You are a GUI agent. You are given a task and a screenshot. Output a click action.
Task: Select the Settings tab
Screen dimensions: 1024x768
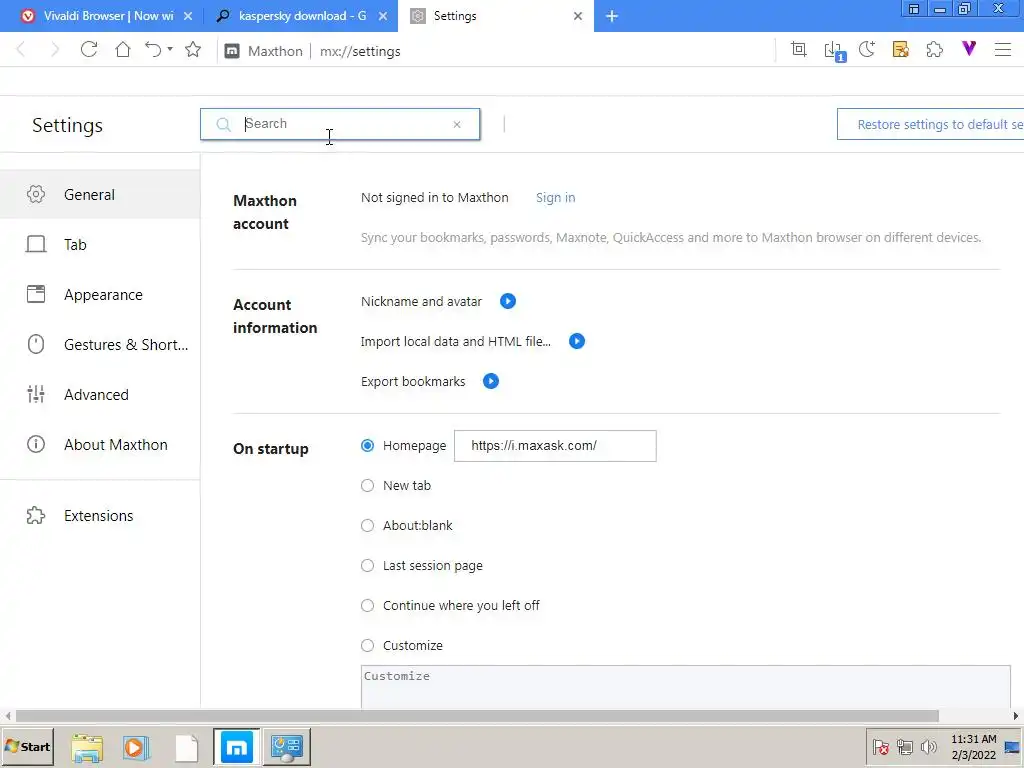(x=496, y=16)
